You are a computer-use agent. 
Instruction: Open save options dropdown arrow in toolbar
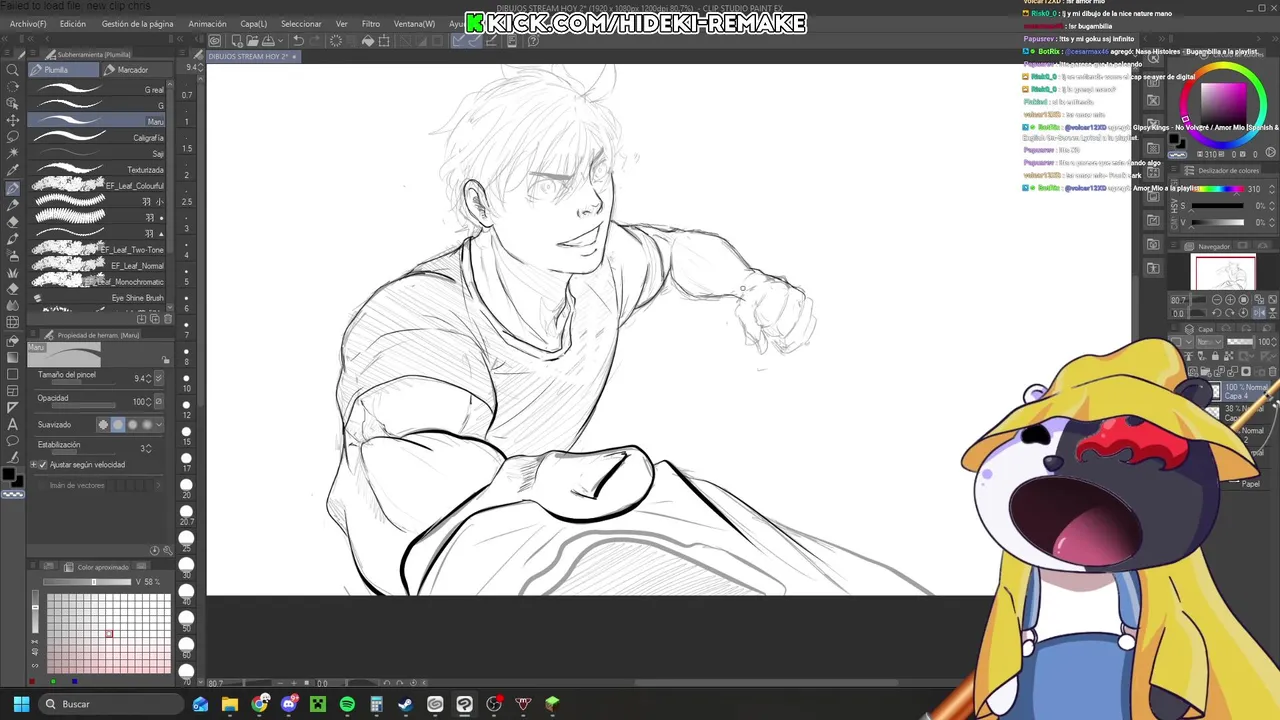point(281,41)
